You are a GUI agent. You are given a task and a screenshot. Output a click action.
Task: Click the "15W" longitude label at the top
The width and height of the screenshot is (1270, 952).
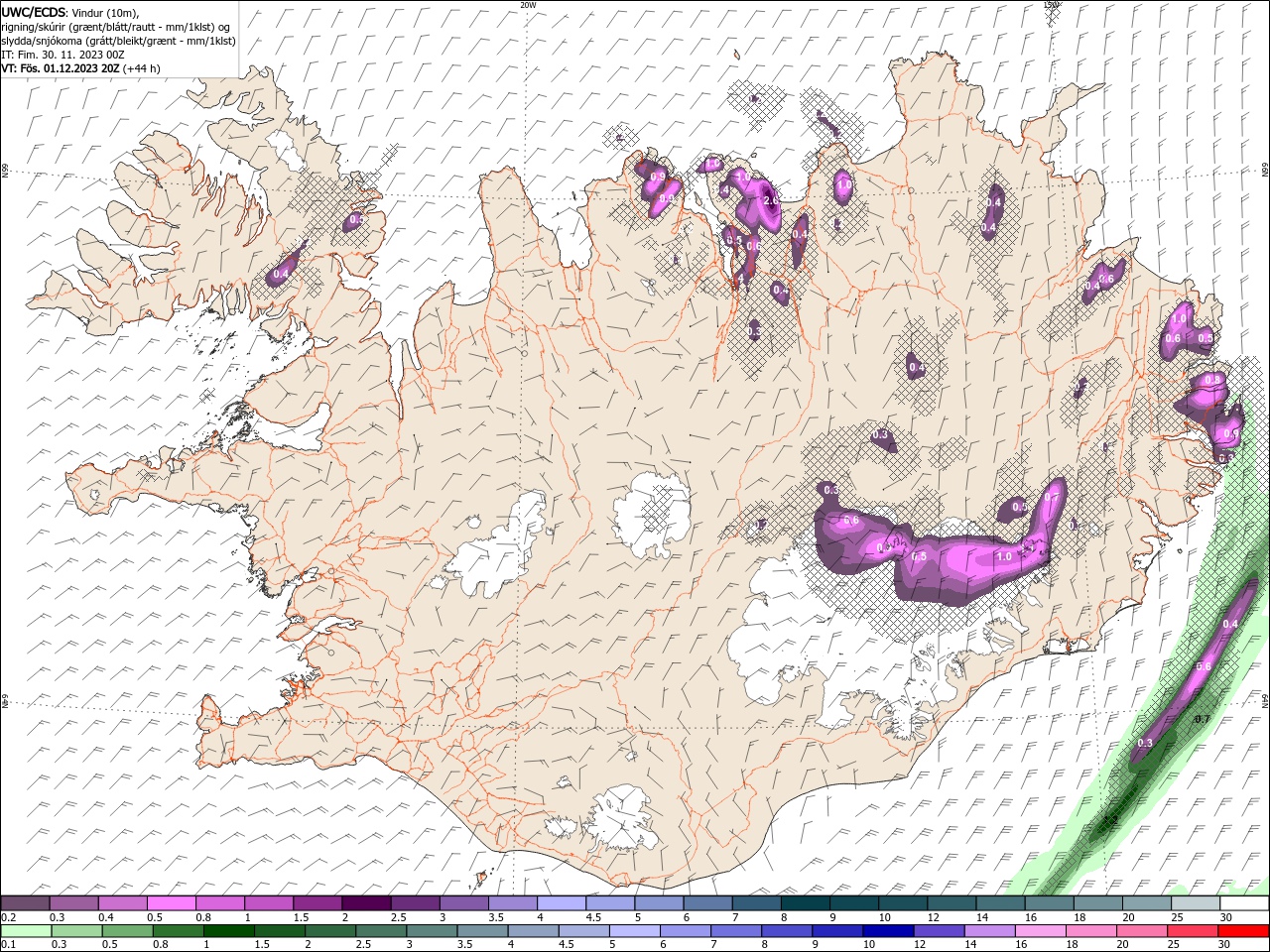coord(1052,4)
